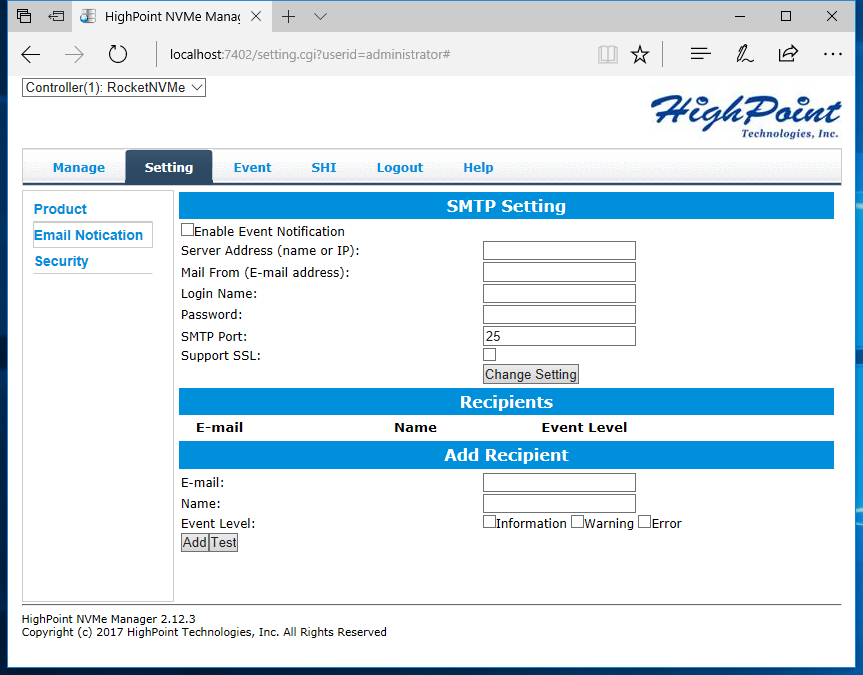Click the tabs set aside icon

point(24,16)
